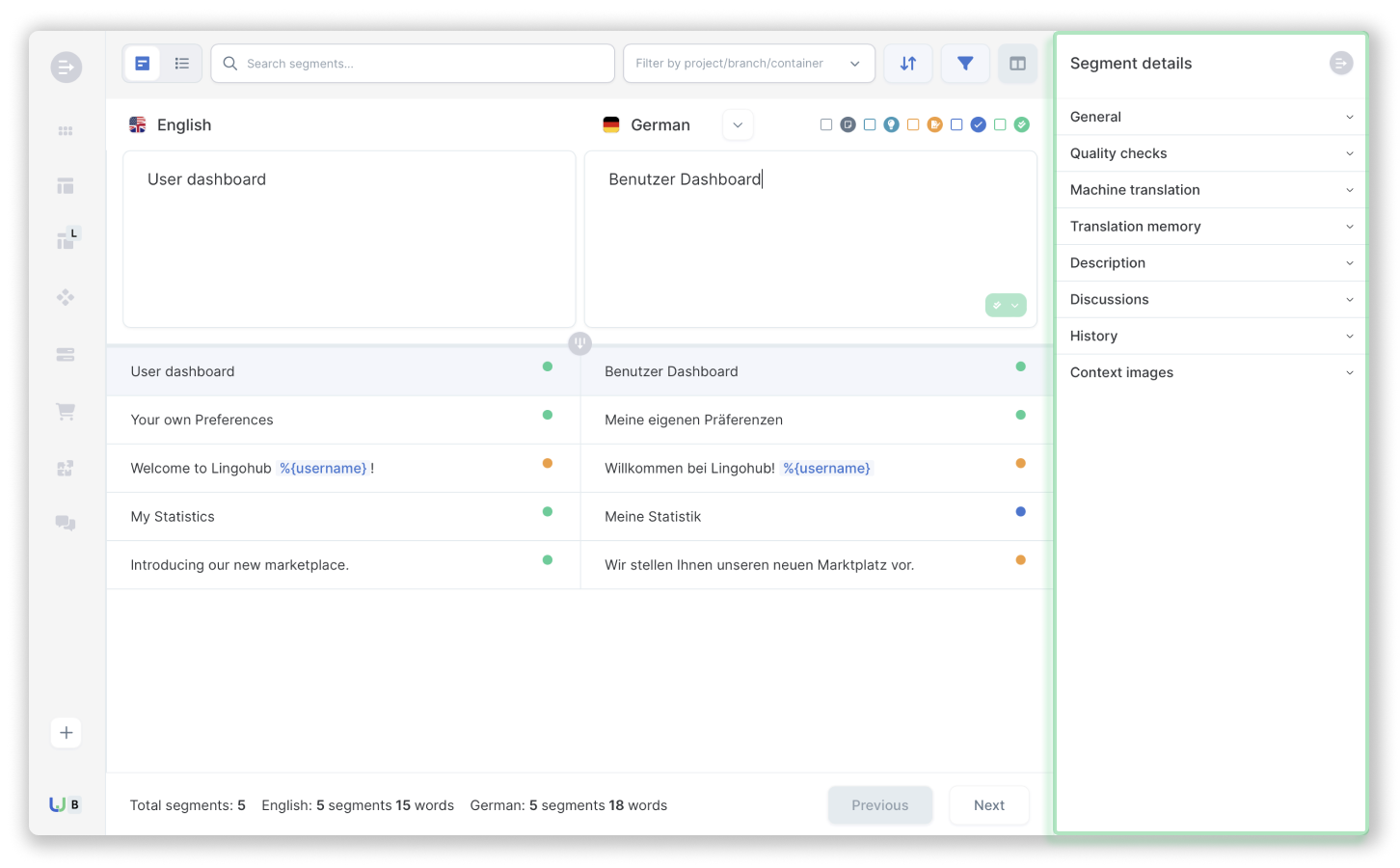Open Filter by project/branch/container dropdown
Viewport: 1400px width, 868px height.
point(749,64)
